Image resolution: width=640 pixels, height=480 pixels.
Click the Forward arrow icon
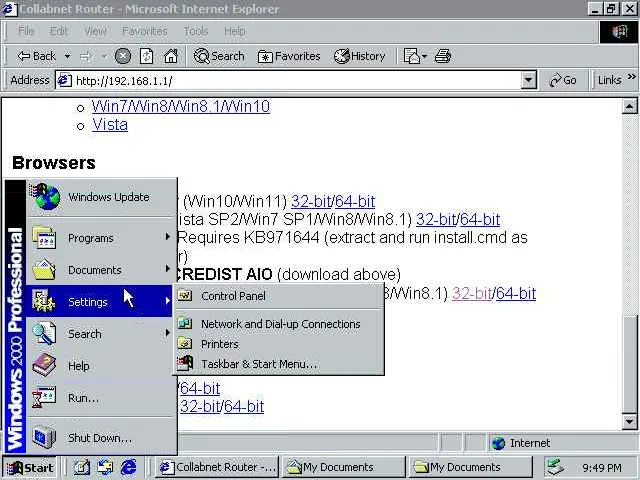85,56
